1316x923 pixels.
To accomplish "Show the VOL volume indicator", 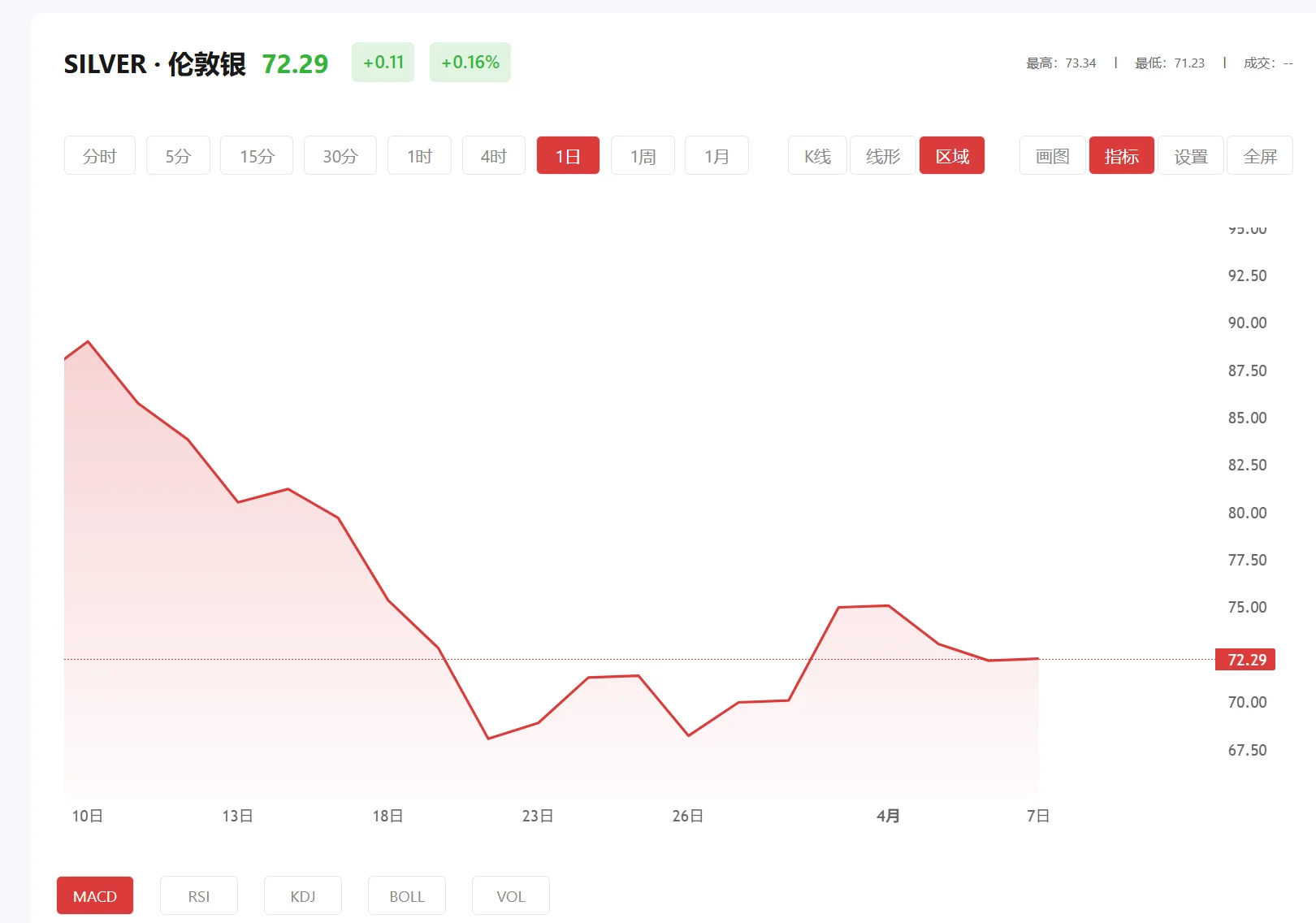I will 510,895.
